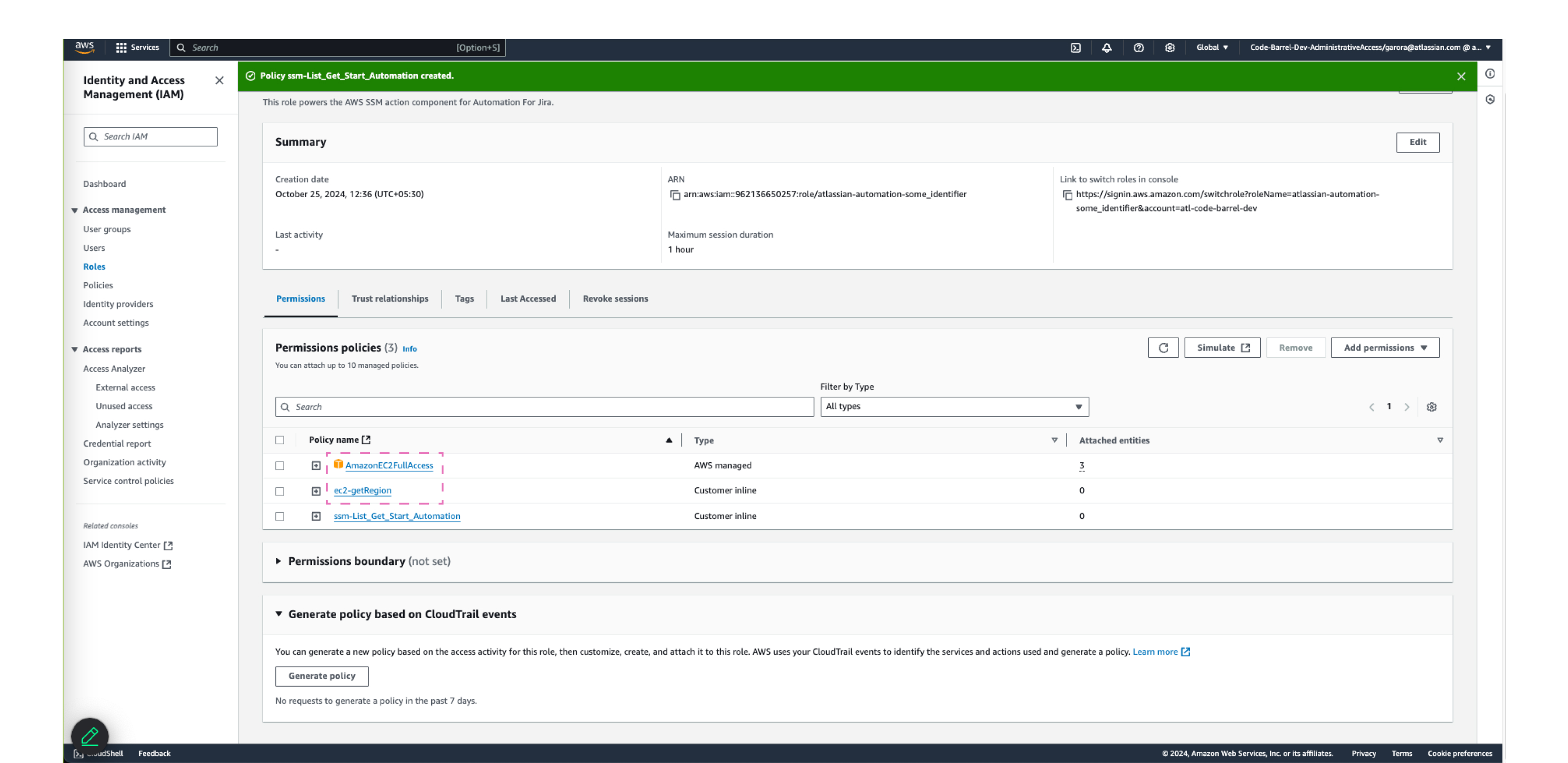Click the top AWS console search box
The width and height of the screenshot is (1568, 763).
337,48
